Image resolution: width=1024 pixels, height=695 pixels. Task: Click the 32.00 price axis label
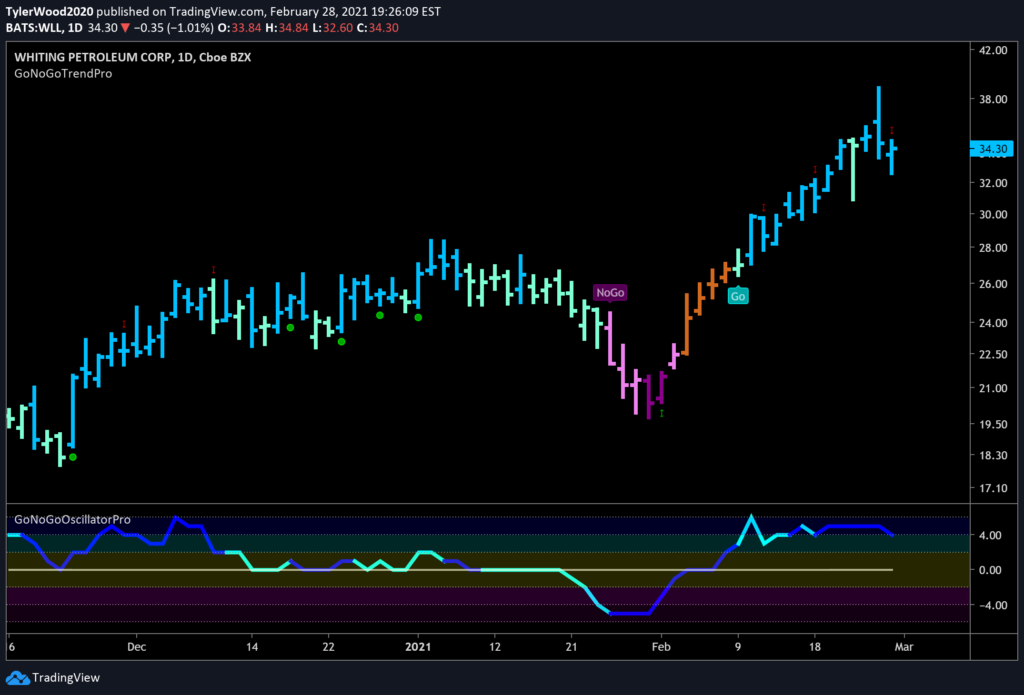click(993, 183)
